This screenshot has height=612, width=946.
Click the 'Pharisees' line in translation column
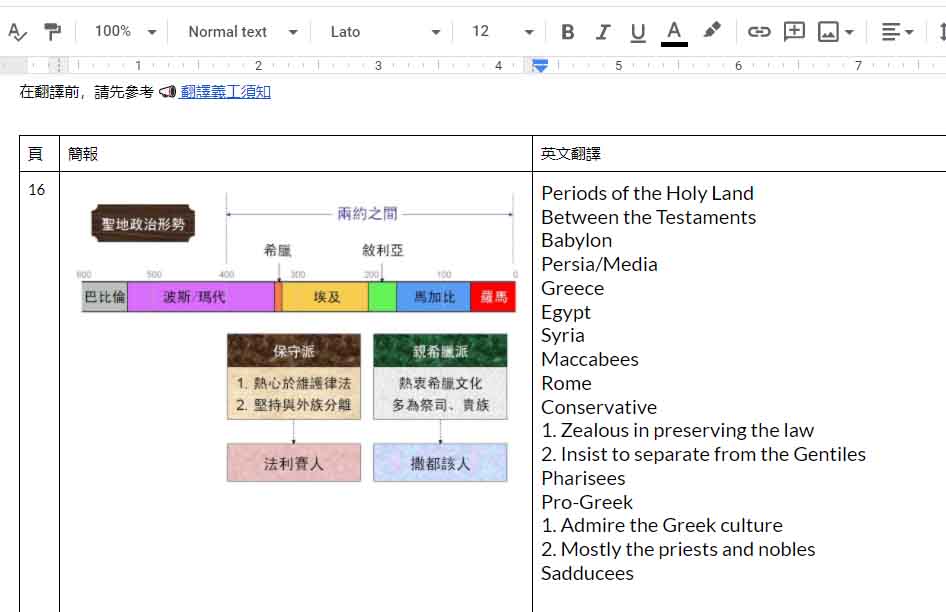[583, 478]
